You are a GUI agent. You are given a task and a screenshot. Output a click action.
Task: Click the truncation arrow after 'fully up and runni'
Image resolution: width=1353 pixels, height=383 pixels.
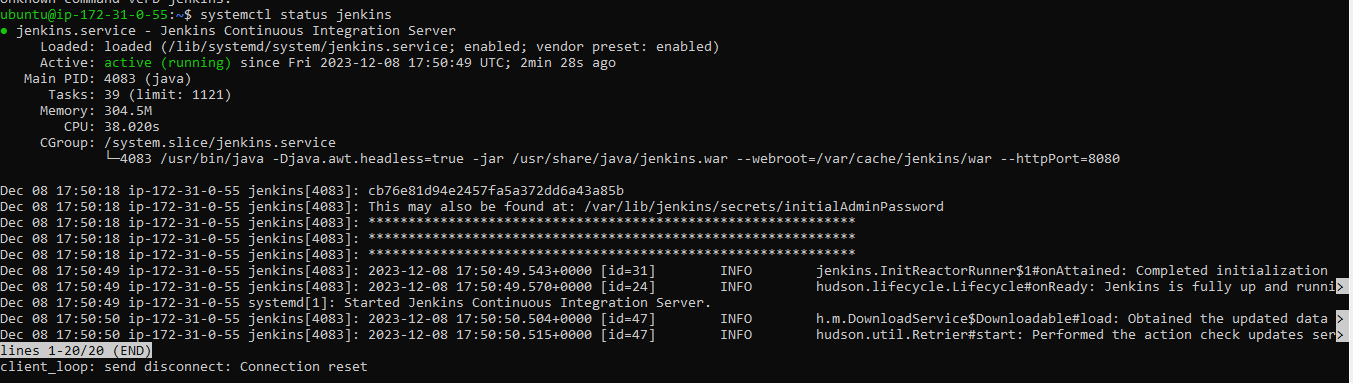coord(1340,287)
